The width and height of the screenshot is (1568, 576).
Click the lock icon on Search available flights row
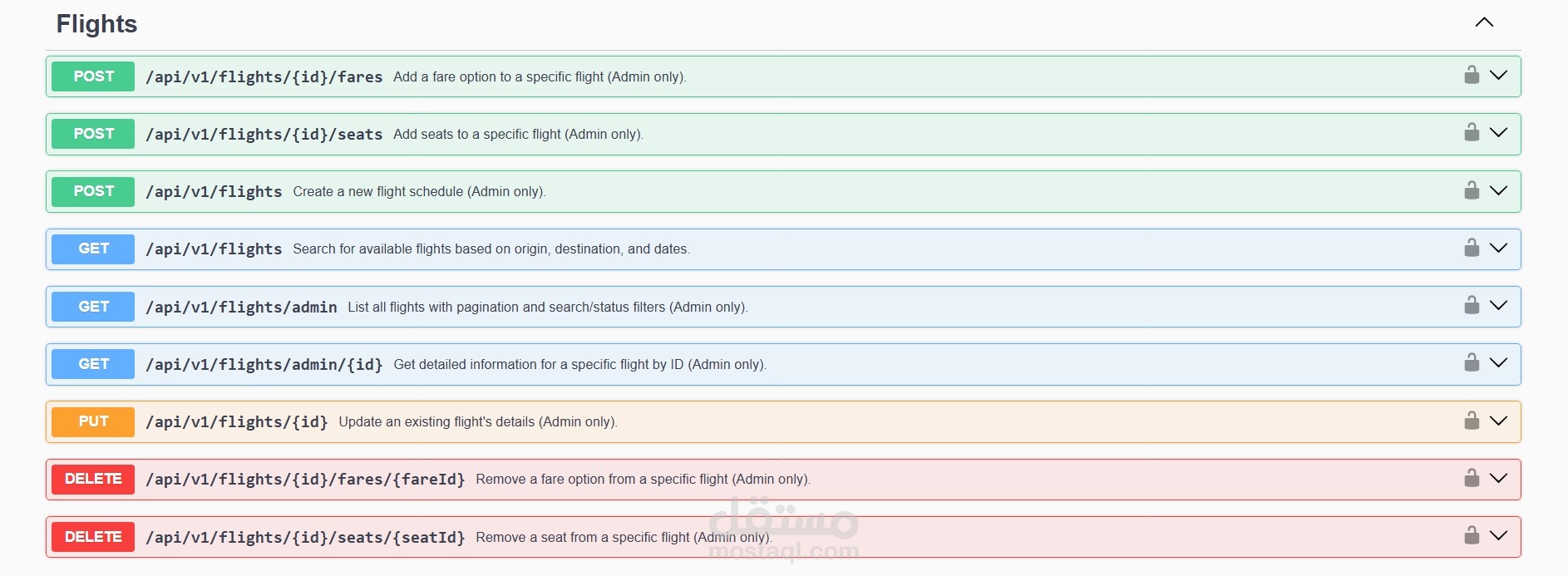point(1472,248)
